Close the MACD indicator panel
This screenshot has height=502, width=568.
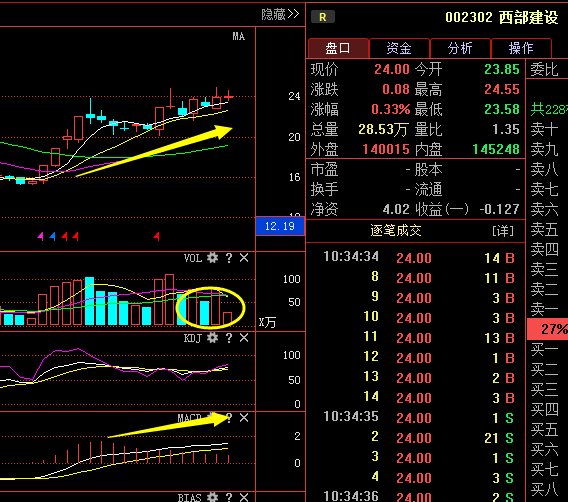[244, 418]
